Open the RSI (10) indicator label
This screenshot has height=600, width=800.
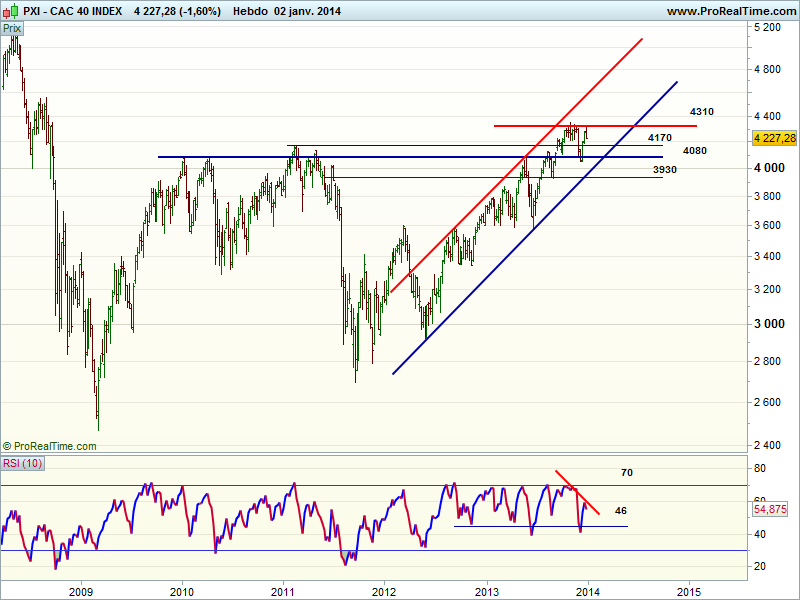pyautogui.click(x=20, y=463)
